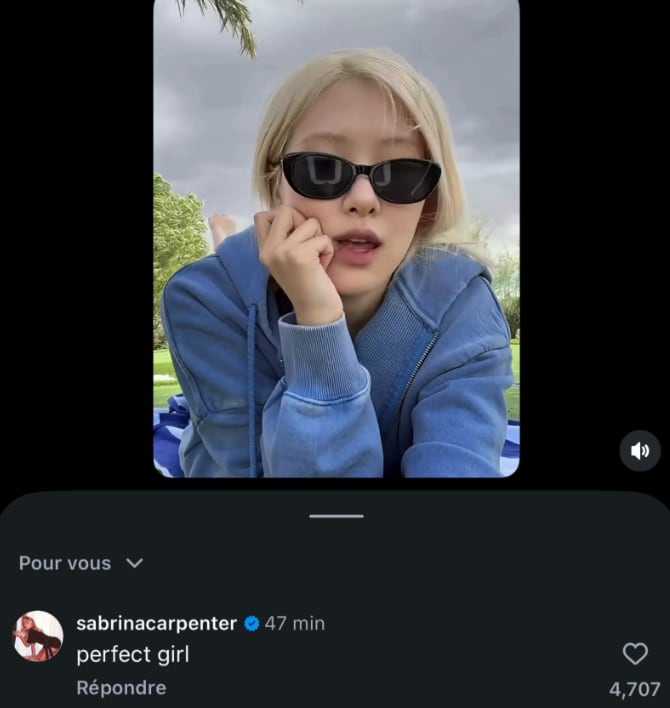Click the blue verified badge

[252, 623]
